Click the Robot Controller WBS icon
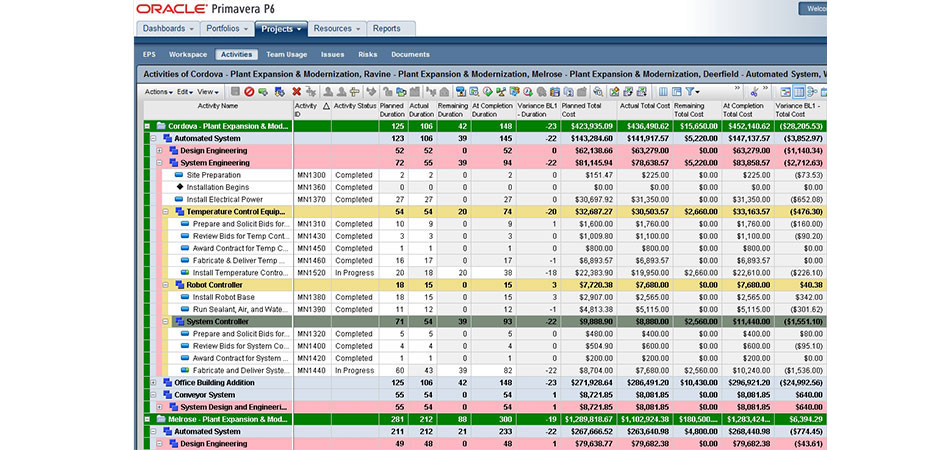 (x=178, y=284)
